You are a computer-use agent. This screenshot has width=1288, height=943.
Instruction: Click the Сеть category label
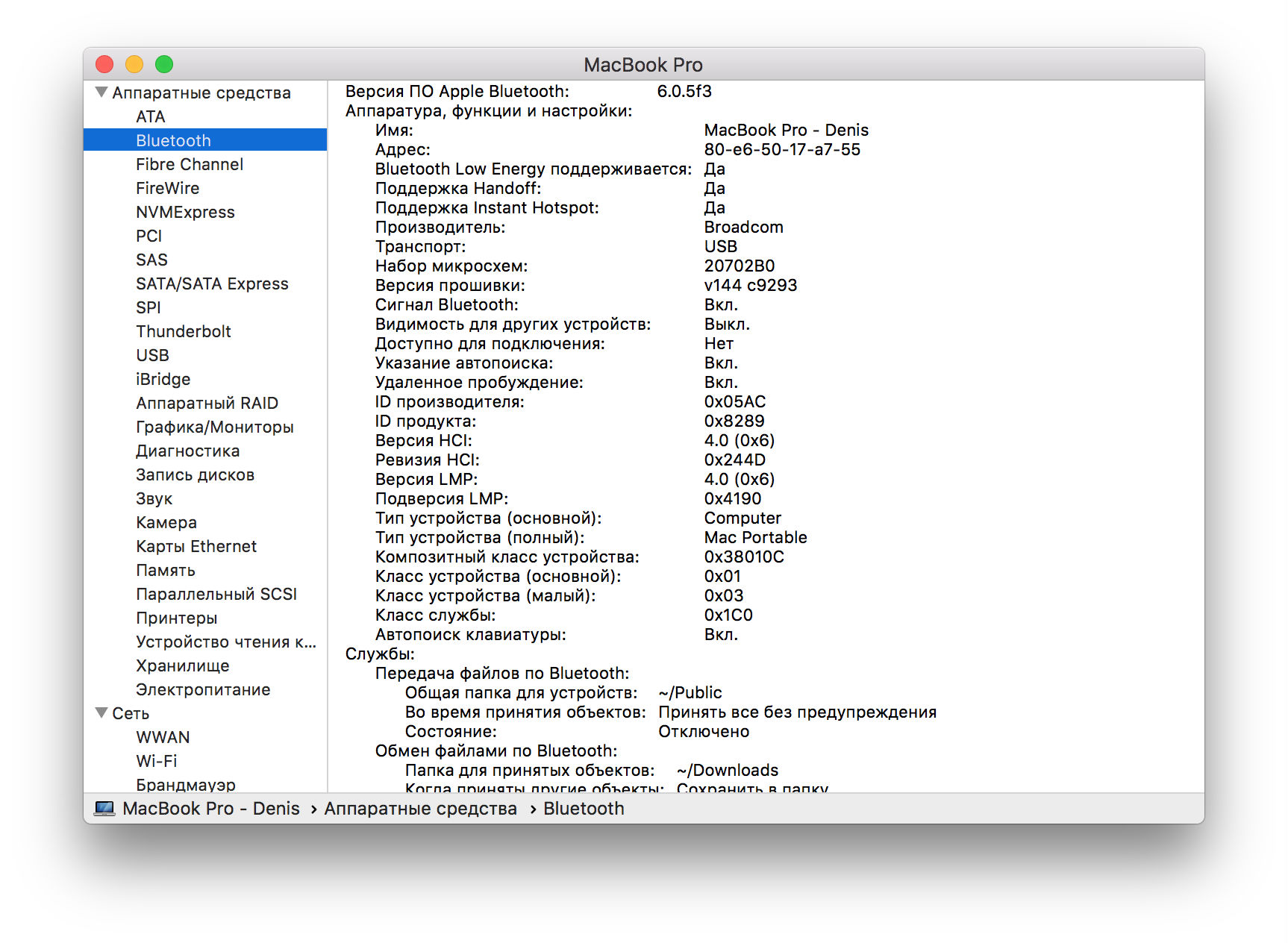coord(131,713)
